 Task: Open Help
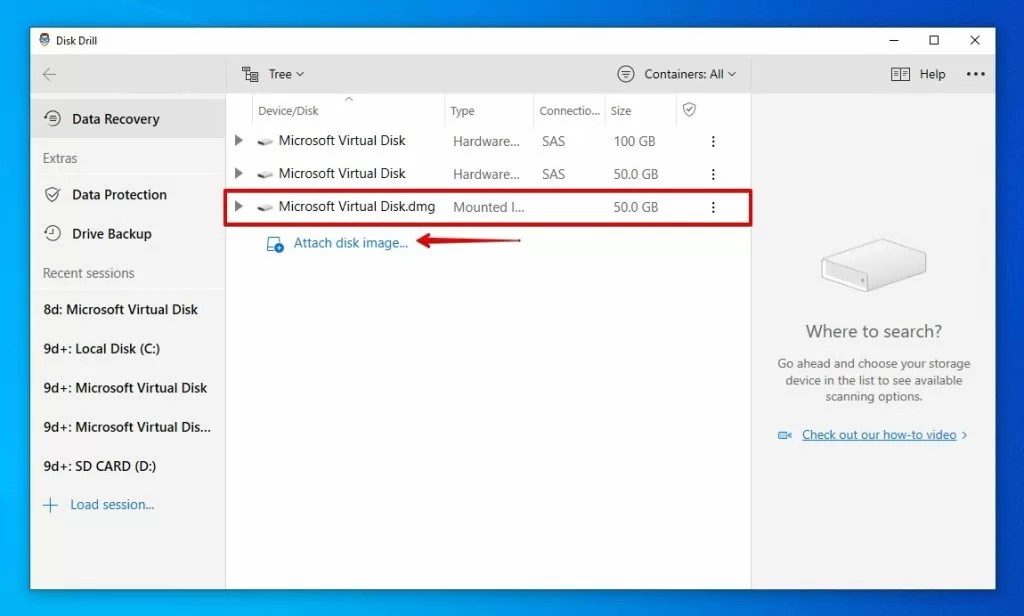[x=932, y=74]
